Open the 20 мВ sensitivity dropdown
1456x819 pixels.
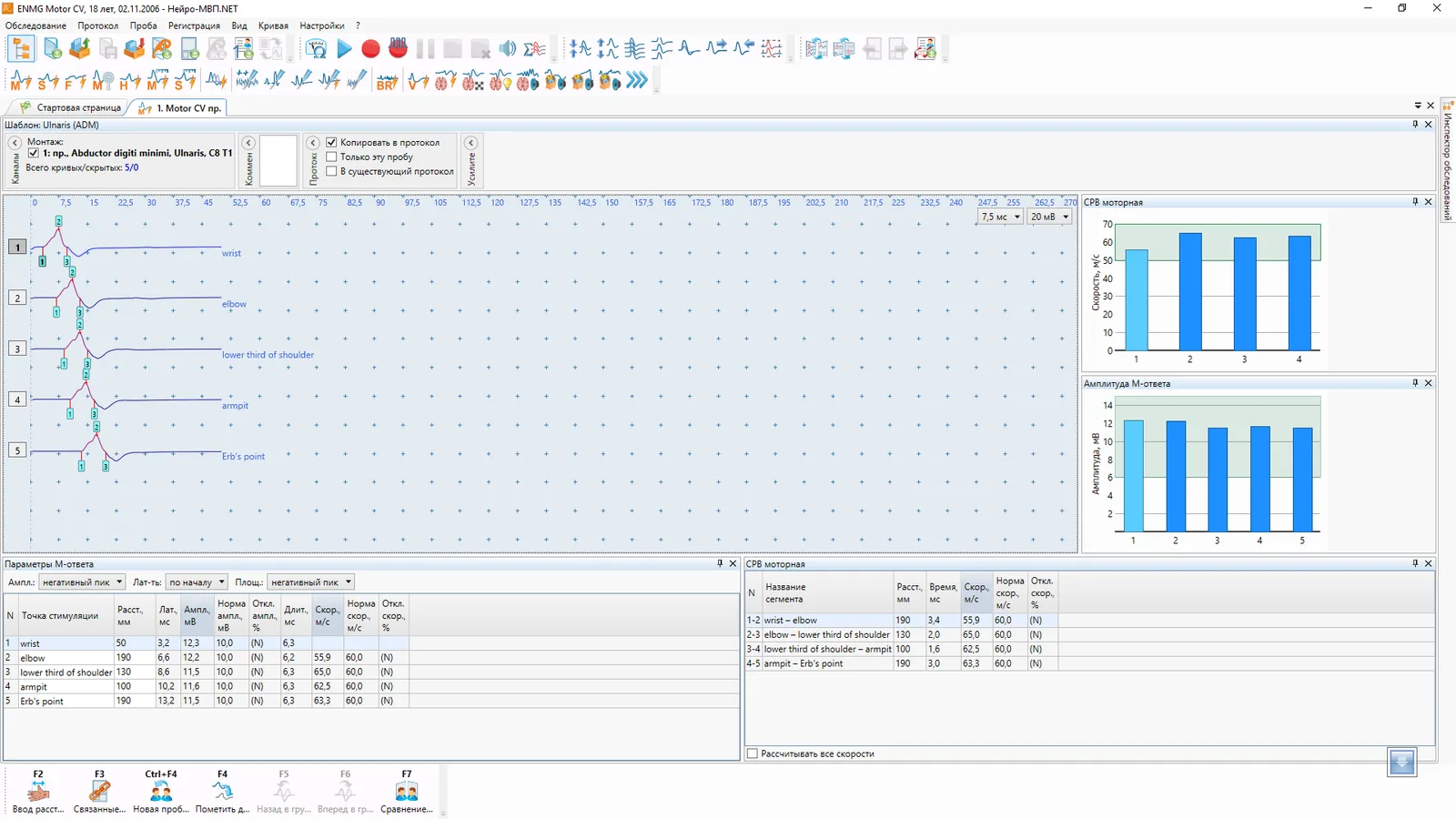coord(1049,217)
